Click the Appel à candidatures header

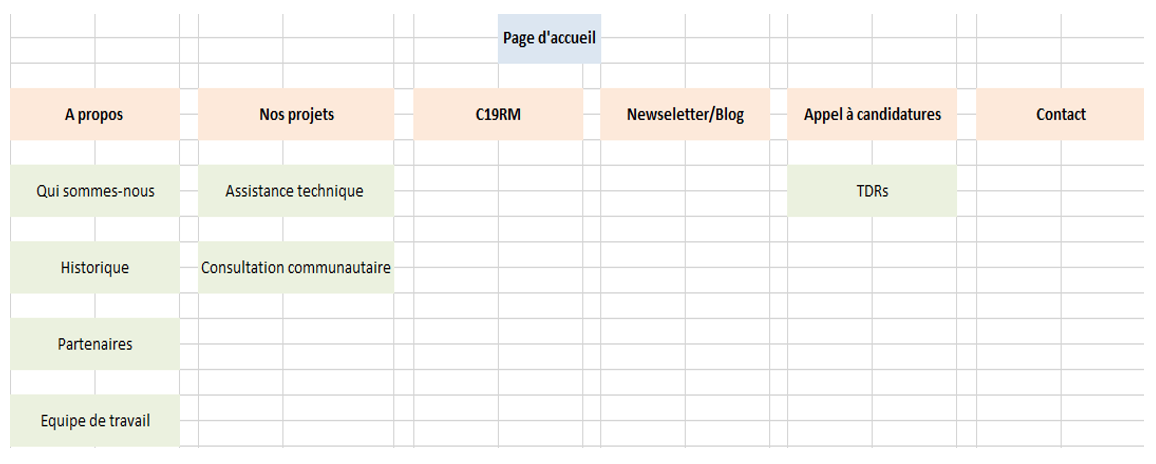[x=872, y=114]
